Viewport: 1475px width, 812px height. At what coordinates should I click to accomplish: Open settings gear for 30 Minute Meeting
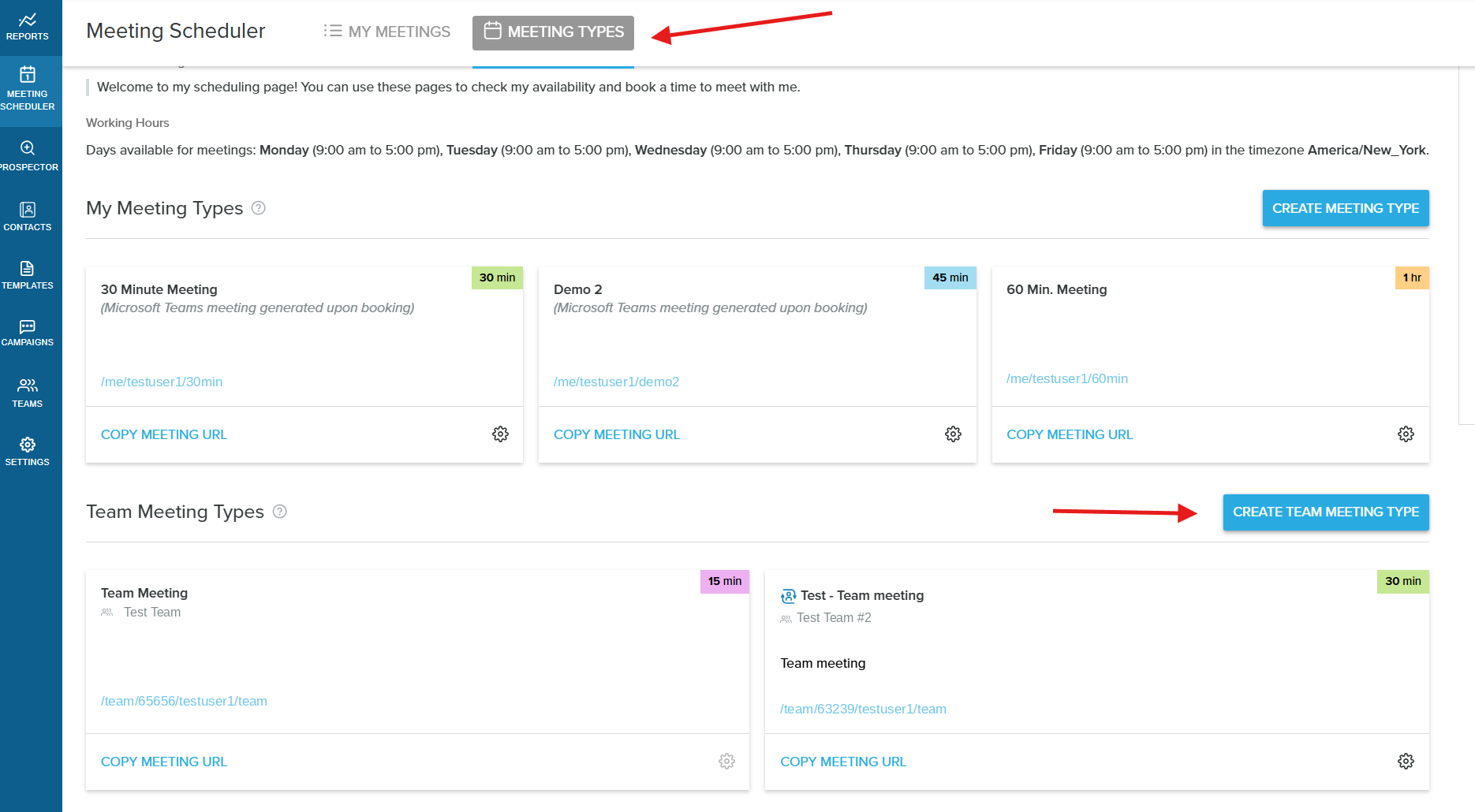[x=500, y=434]
